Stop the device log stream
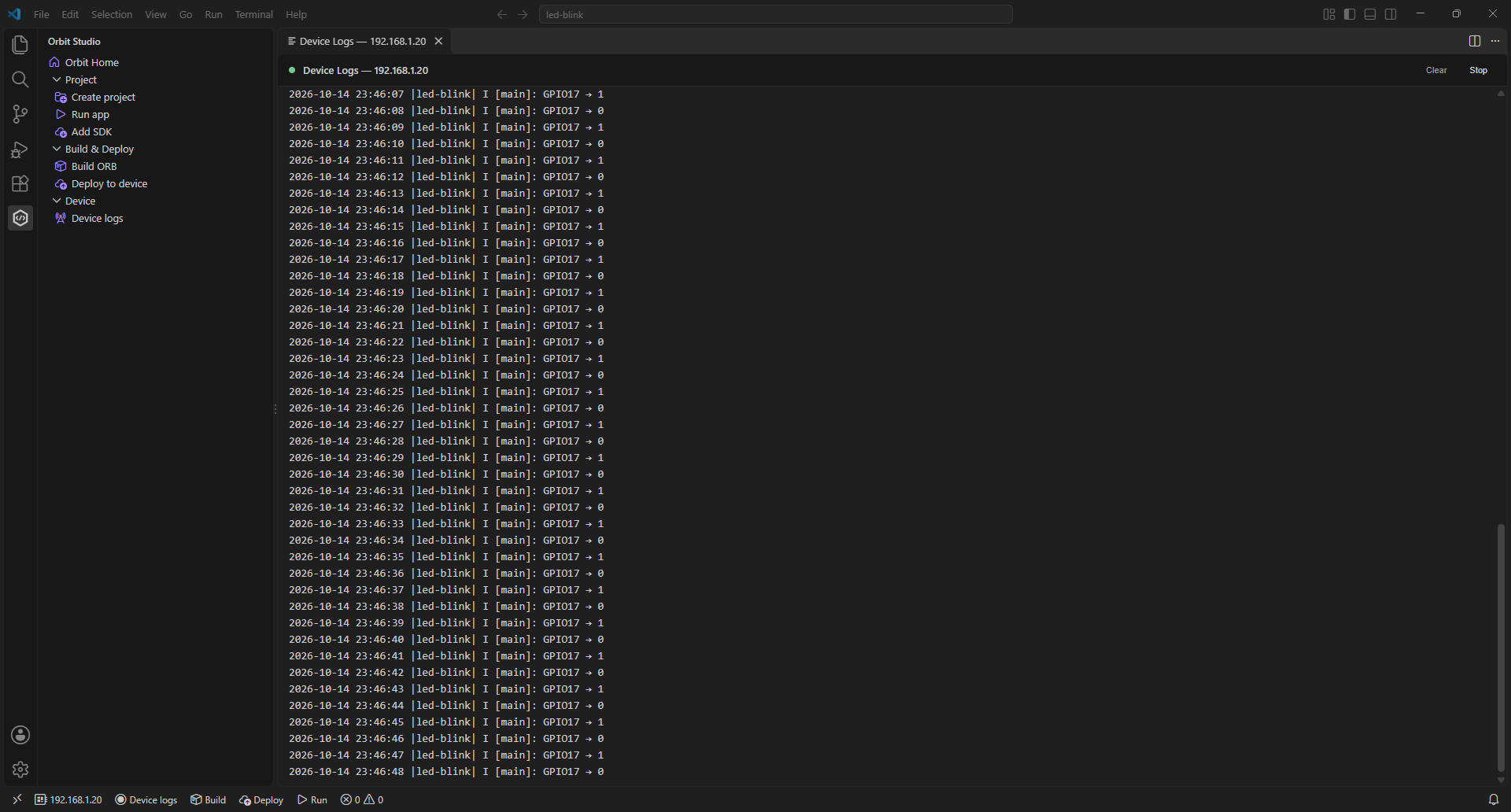The height and width of the screenshot is (812, 1511). point(1479,70)
